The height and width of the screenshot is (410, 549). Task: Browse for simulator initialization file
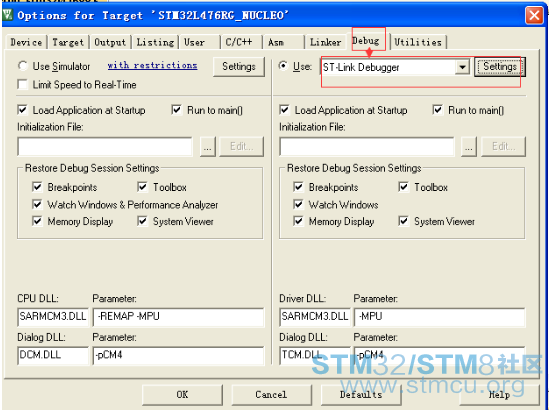click(208, 146)
